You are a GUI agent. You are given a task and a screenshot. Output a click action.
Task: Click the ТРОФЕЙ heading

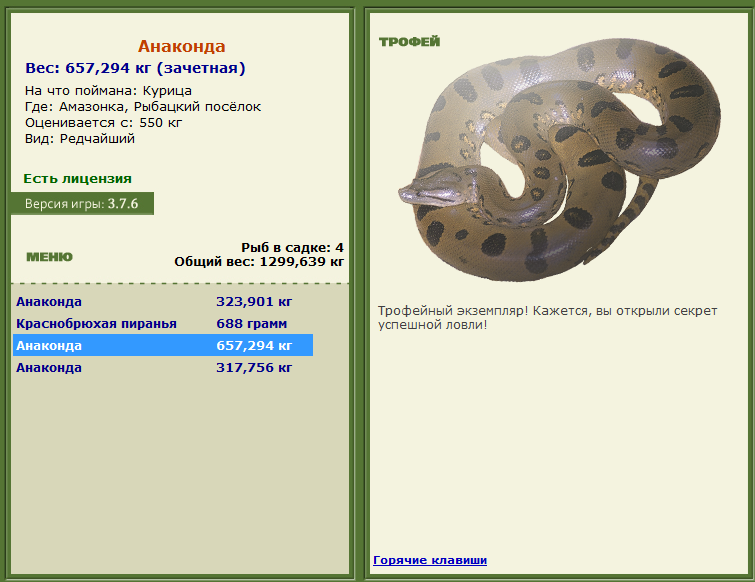[410, 42]
